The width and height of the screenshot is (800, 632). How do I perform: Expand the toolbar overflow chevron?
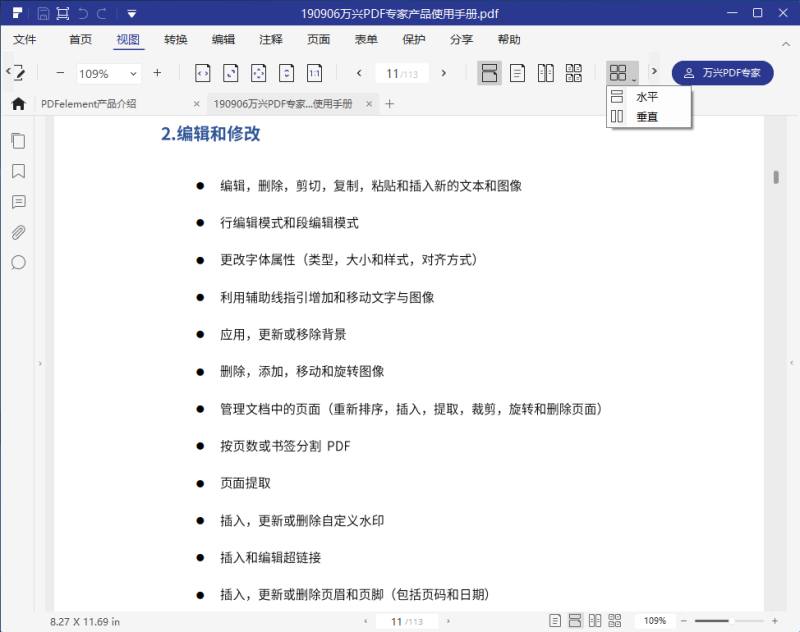coord(654,73)
